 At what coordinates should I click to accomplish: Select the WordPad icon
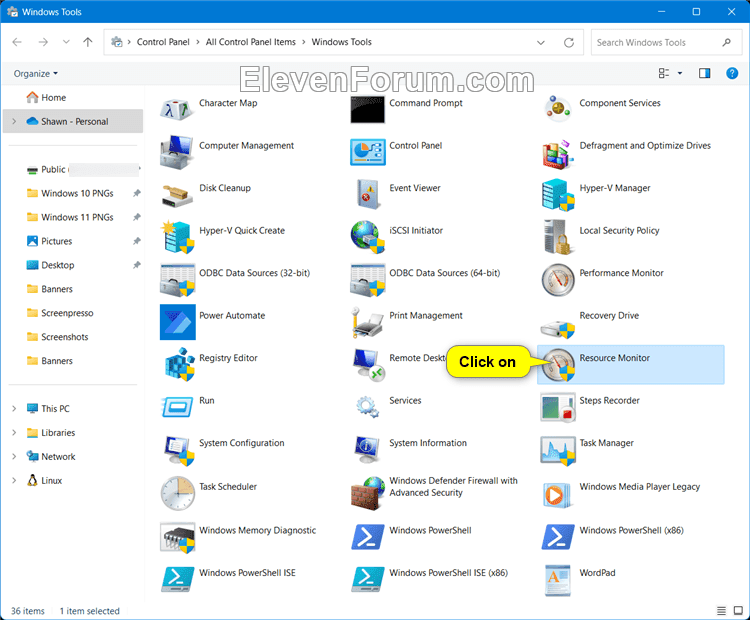tap(558, 580)
